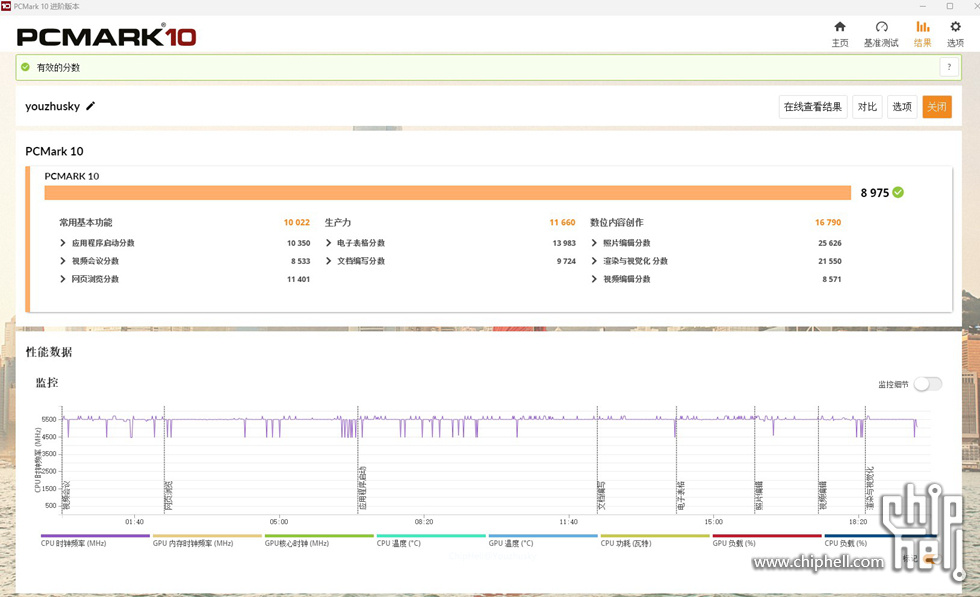Open the 选项 button beside 对比
Viewport: 980px width, 597px height.
click(x=902, y=107)
